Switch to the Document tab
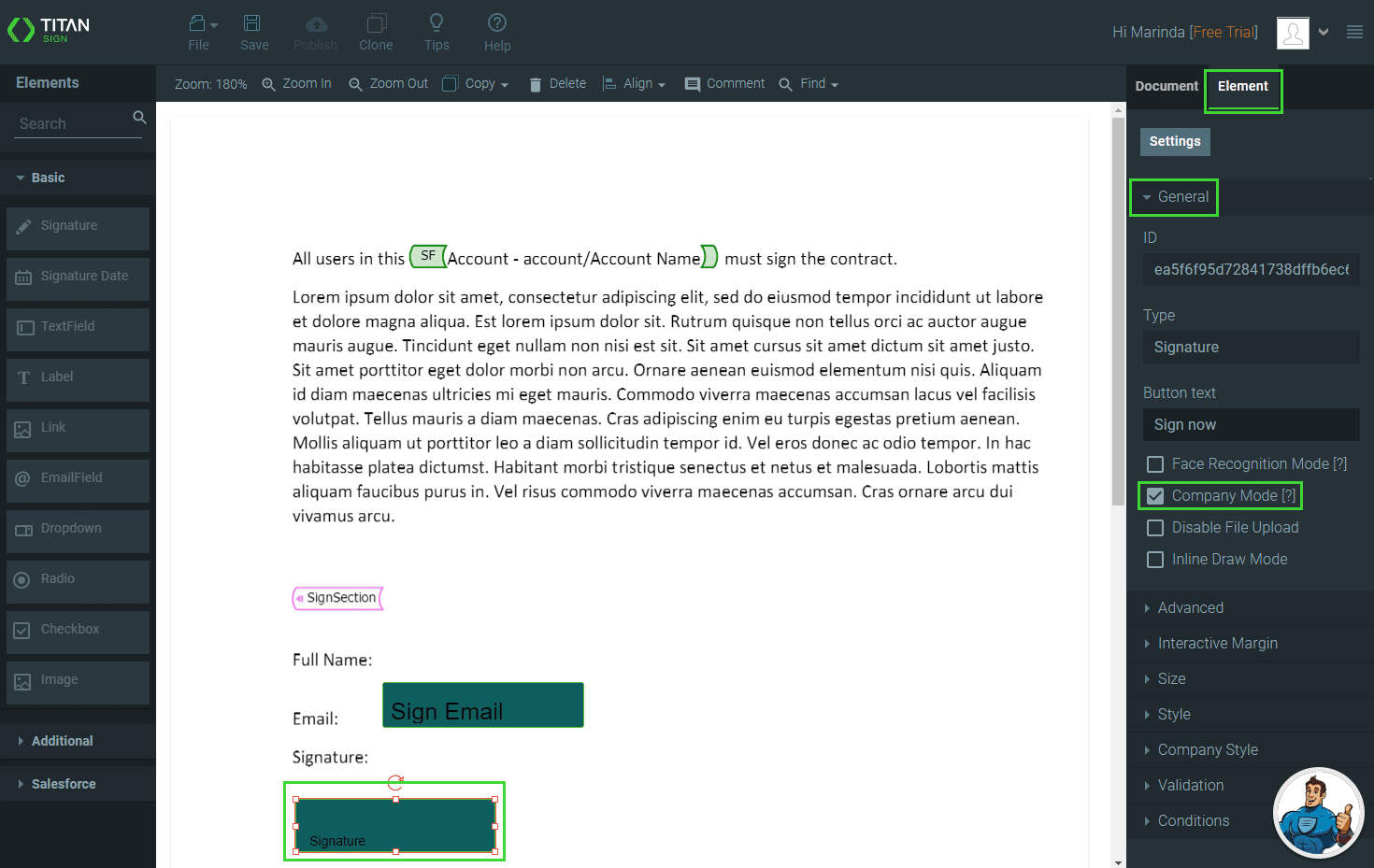 (1166, 86)
